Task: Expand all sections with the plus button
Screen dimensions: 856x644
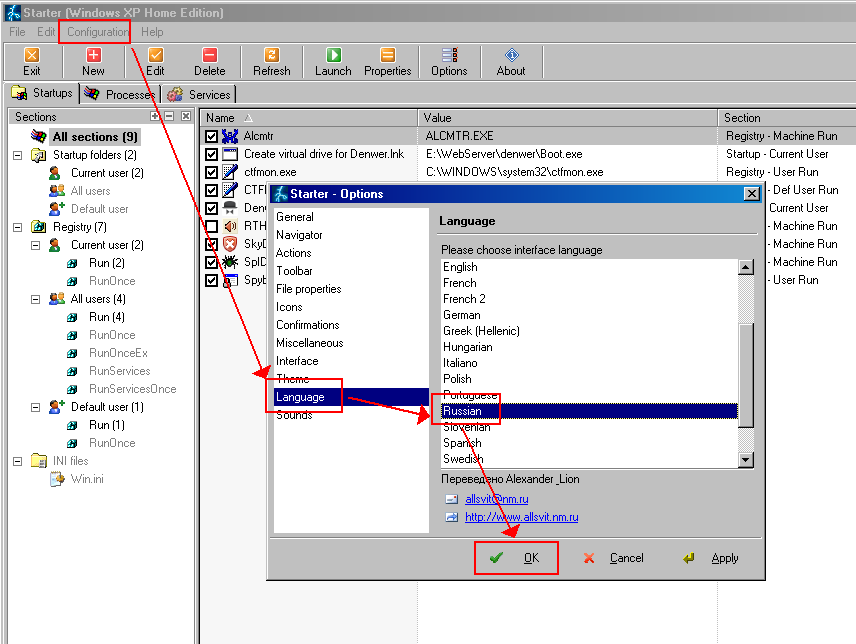Action: click(x=155, y=116)
